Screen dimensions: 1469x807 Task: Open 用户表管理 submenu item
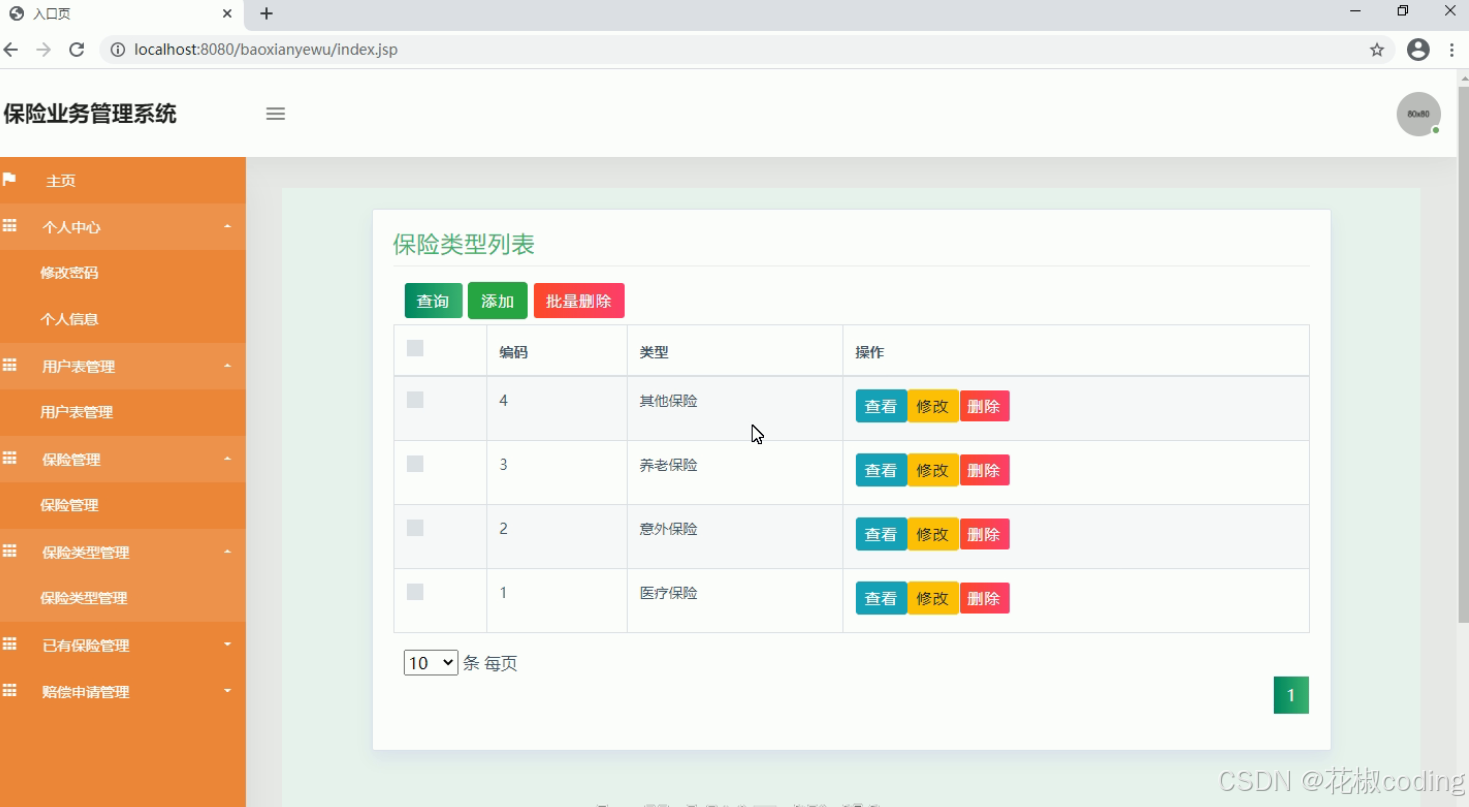(76, 412)
